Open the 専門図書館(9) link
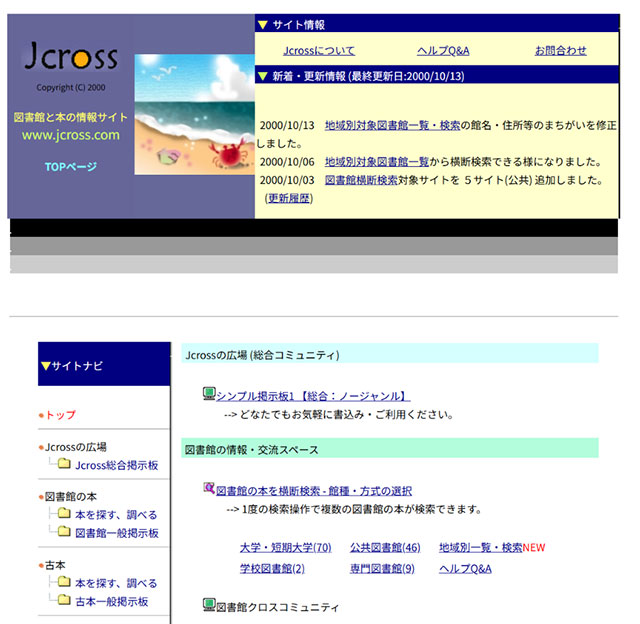 (x=382, y=569)
